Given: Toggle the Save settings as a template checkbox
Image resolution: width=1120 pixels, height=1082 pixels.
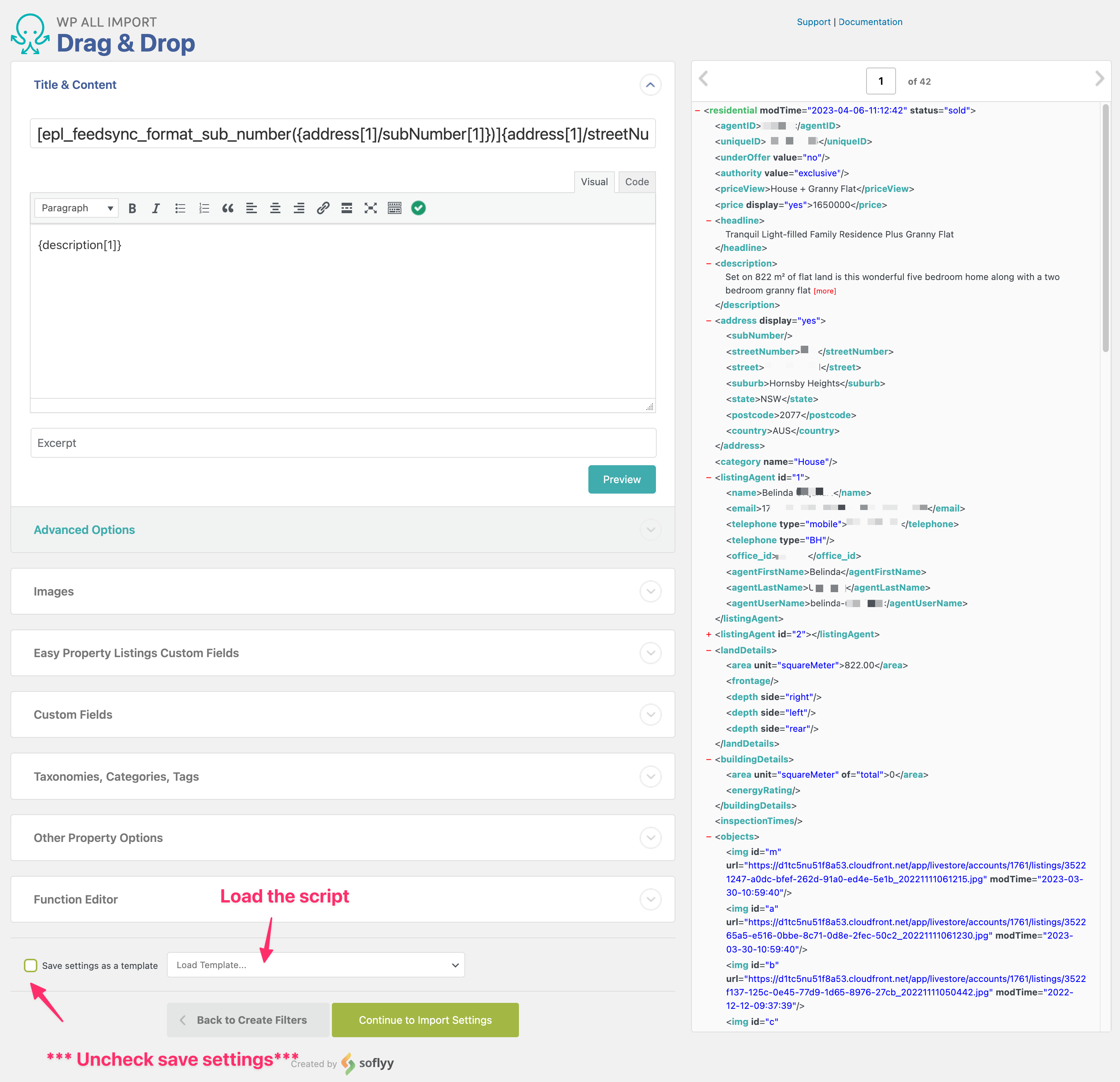Looking at the screenshot, I should (31, 966).
